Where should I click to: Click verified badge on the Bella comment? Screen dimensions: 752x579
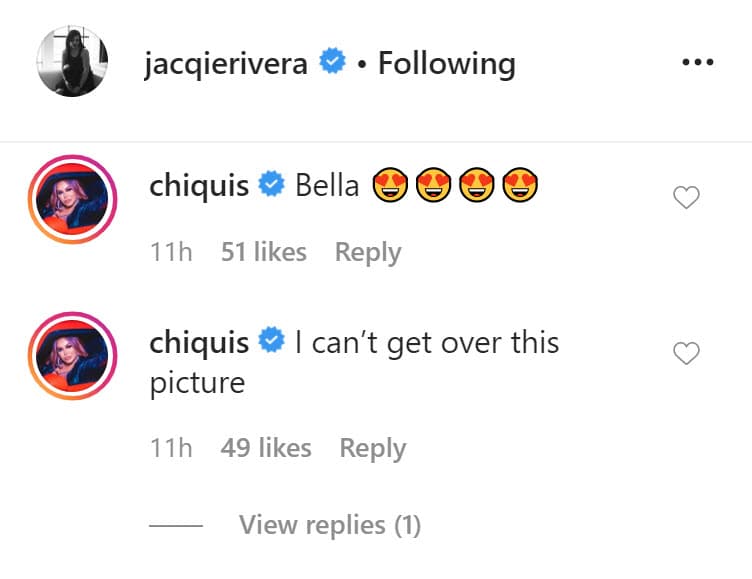[x=271, y=186]
